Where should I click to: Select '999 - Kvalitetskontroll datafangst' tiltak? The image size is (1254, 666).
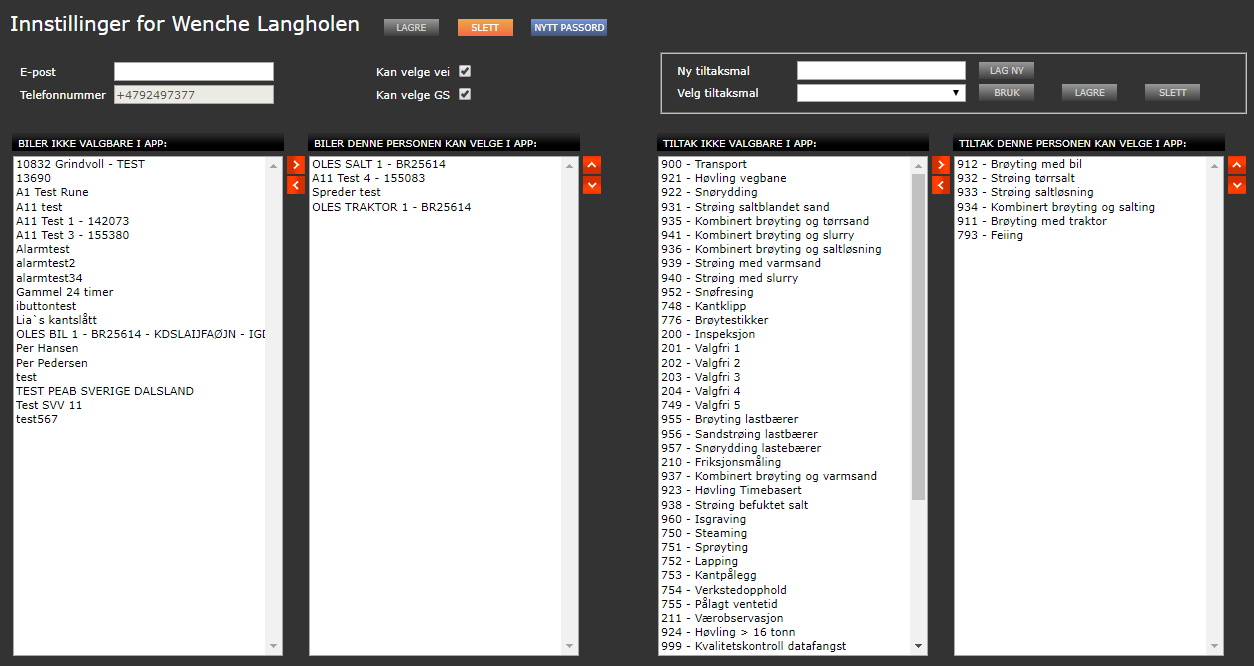click(x=785, y=646)
